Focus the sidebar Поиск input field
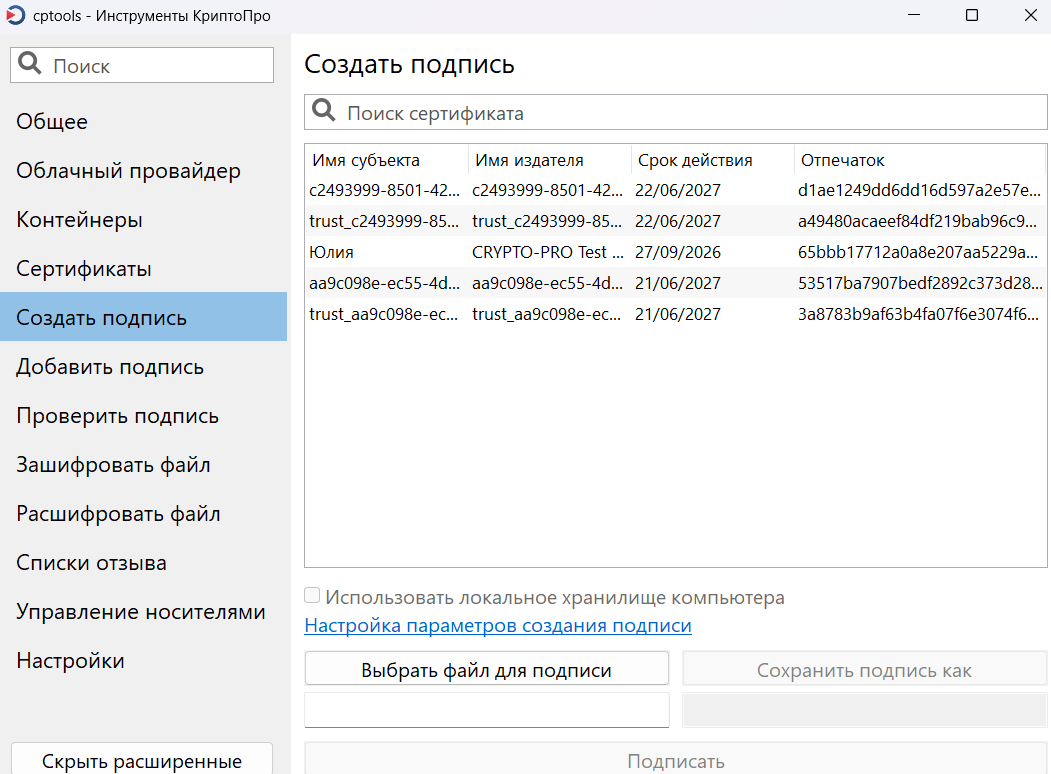 pyautogui.click(x=142, y=65)
